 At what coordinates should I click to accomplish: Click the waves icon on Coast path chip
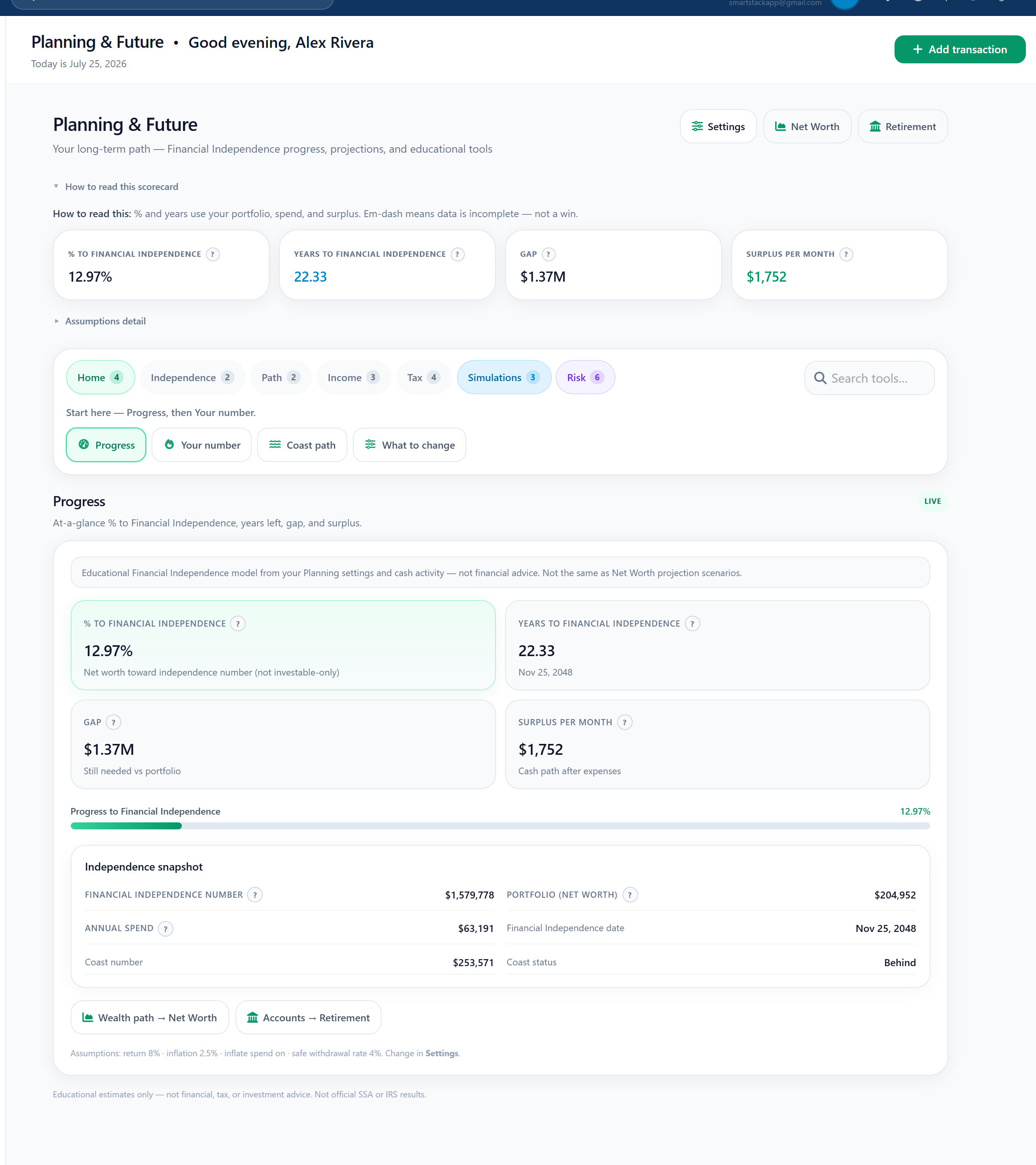coord(275,444)
